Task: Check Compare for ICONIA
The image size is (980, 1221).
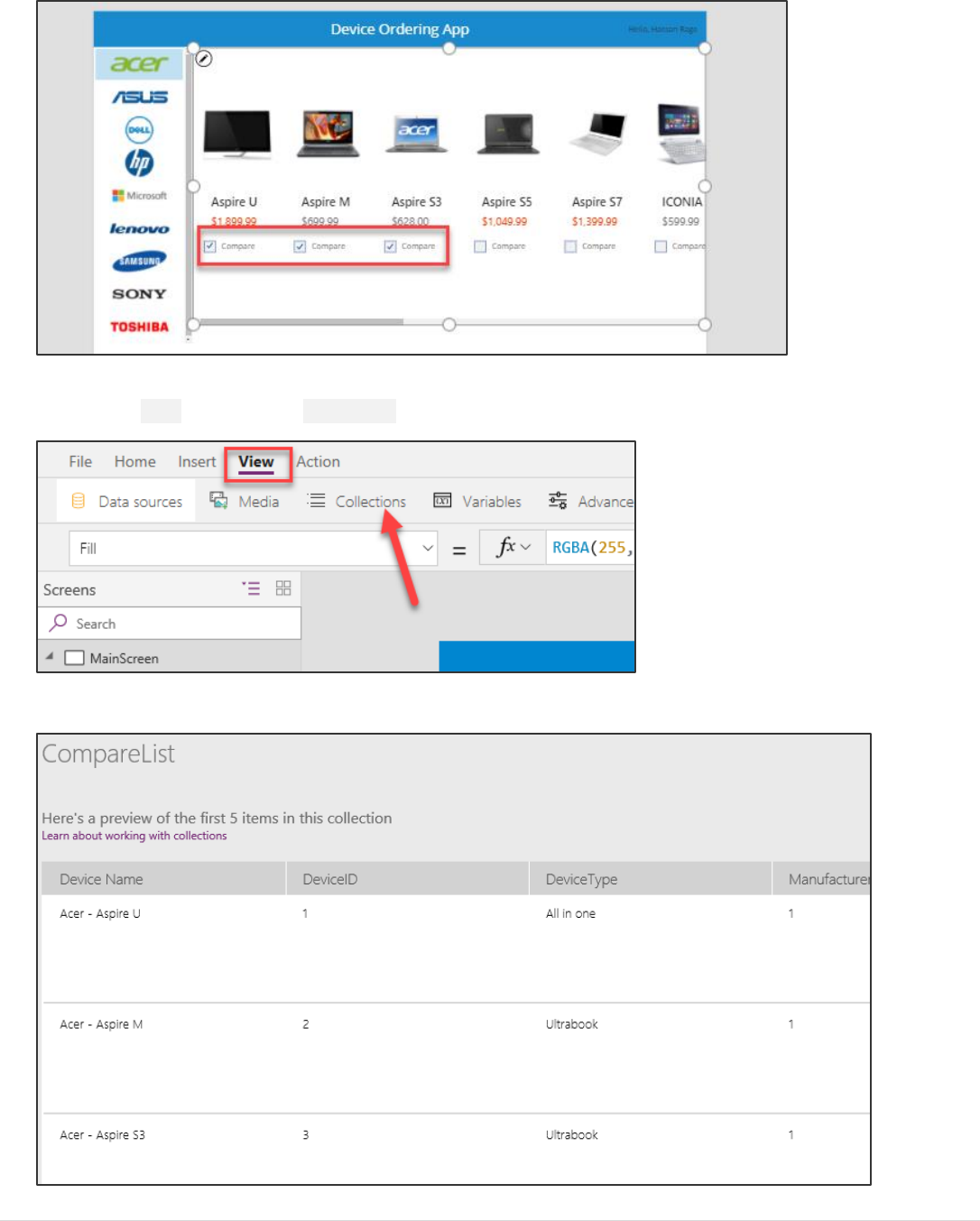Action: pyautogui.click(x=661, y=246)
